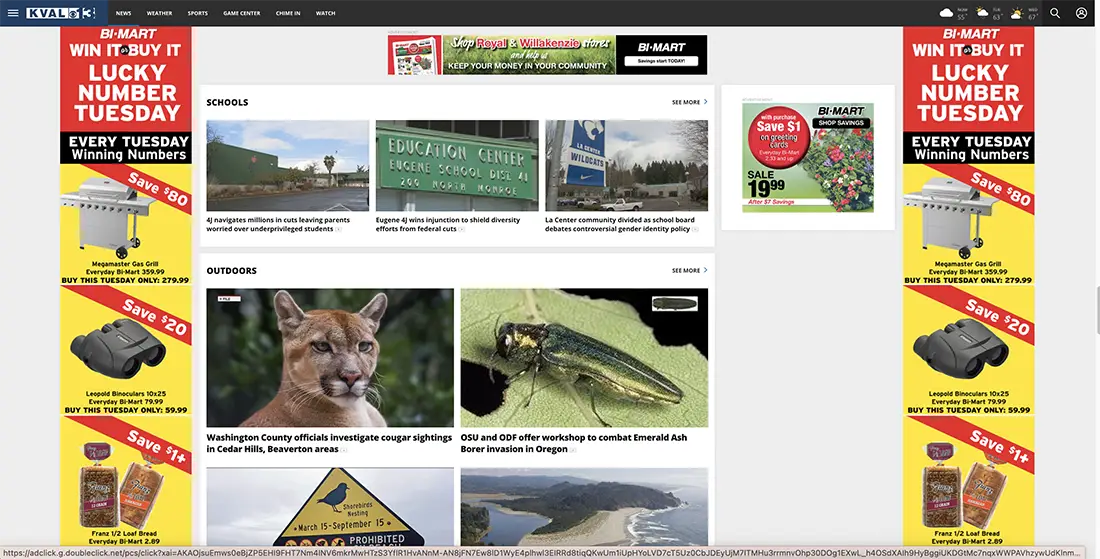Open Eugene 4J wins injunction headline
The width and height of the screenshot is (1100, 559).
[x=448, y=224]
